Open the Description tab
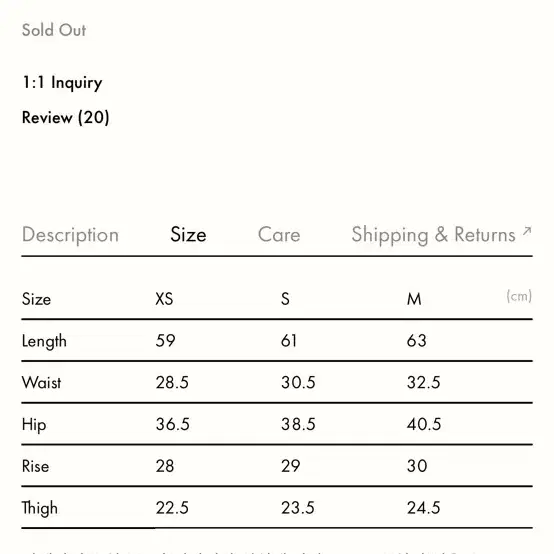The width and height of the screenshot is (554, 554). point(70,235)
